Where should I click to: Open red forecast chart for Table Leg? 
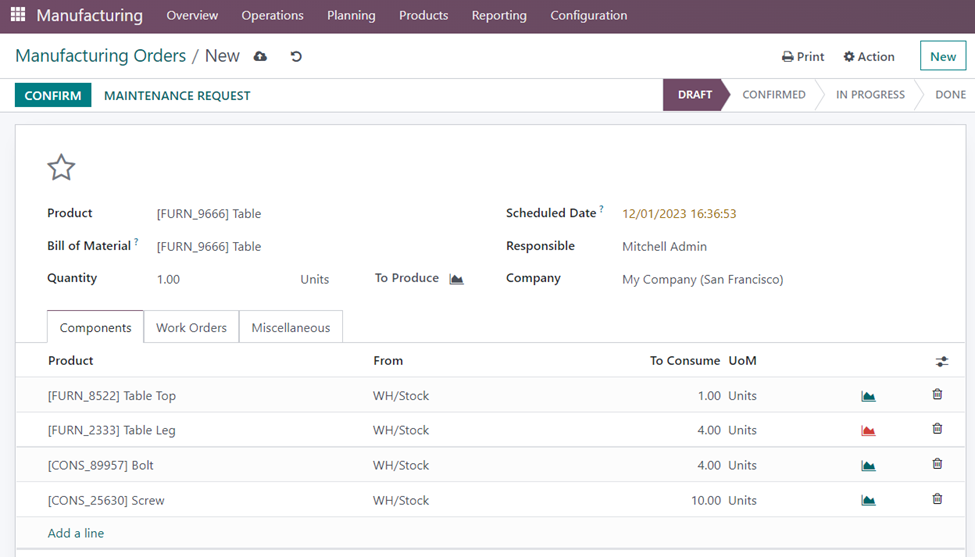pyautogui.click(x=868, y=431)
